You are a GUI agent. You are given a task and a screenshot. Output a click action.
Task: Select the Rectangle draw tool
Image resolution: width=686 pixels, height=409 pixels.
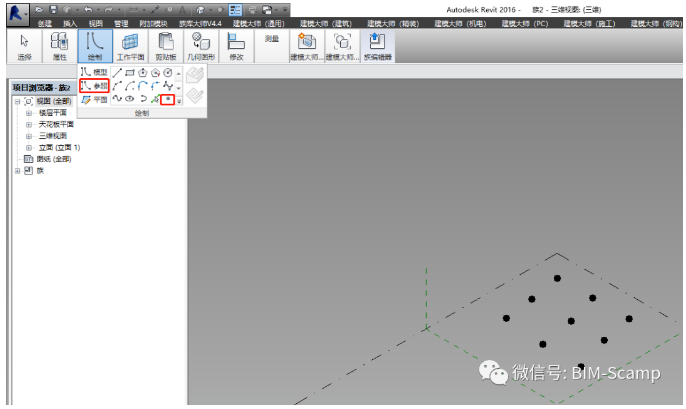(x=131, y=73)
